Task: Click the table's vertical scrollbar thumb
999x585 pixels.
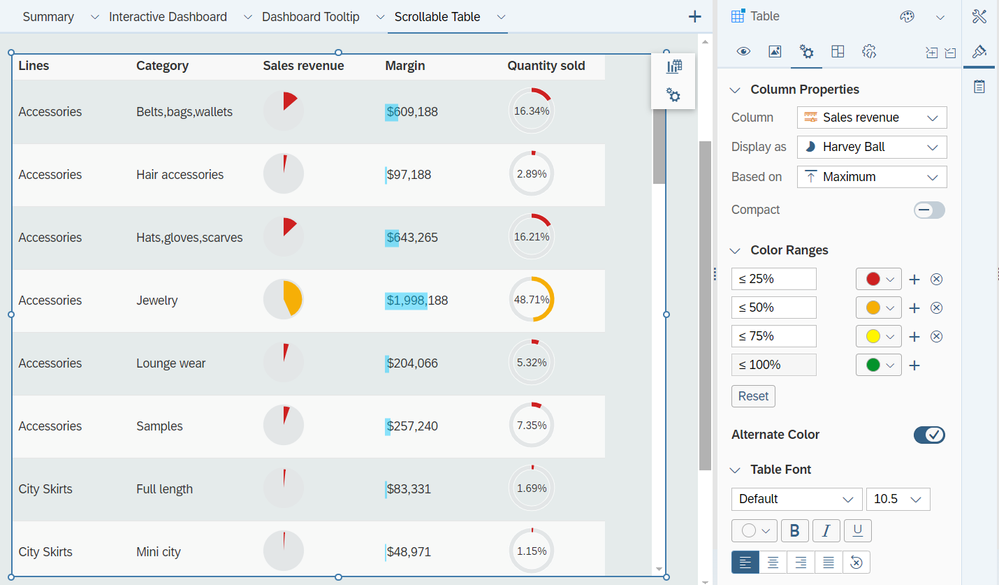Action: click(659, 145)
